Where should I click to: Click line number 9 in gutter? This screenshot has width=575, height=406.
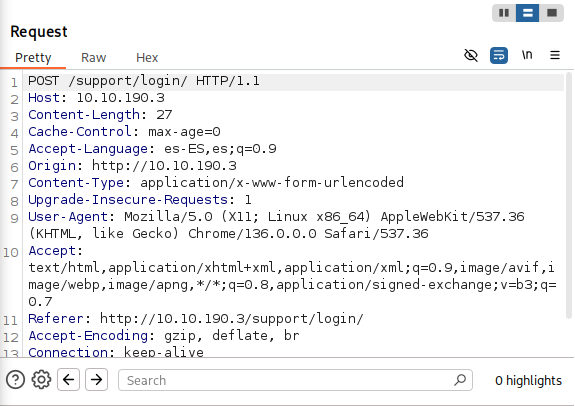click(14, 219)
